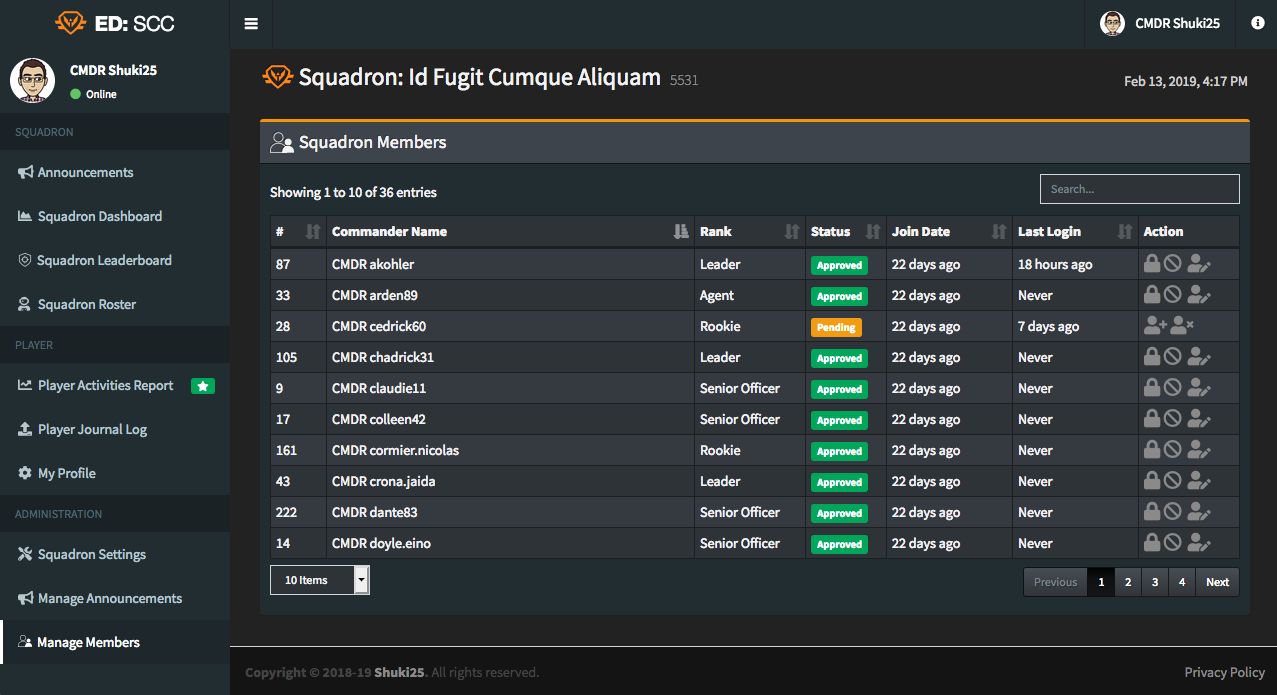
Task: Lock member CMDR doyle.eino
Action: (1152, 543)
